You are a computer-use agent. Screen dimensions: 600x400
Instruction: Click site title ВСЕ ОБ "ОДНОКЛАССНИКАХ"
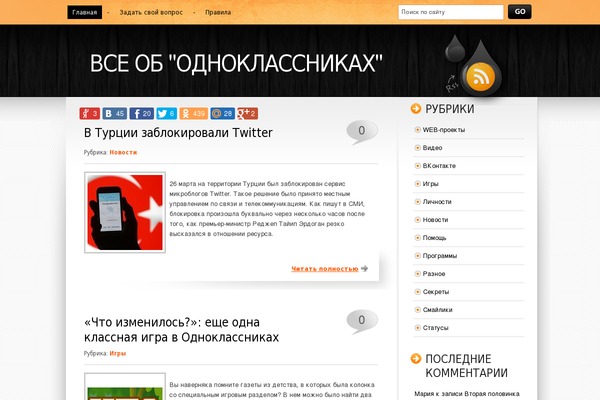coord(236,63)
